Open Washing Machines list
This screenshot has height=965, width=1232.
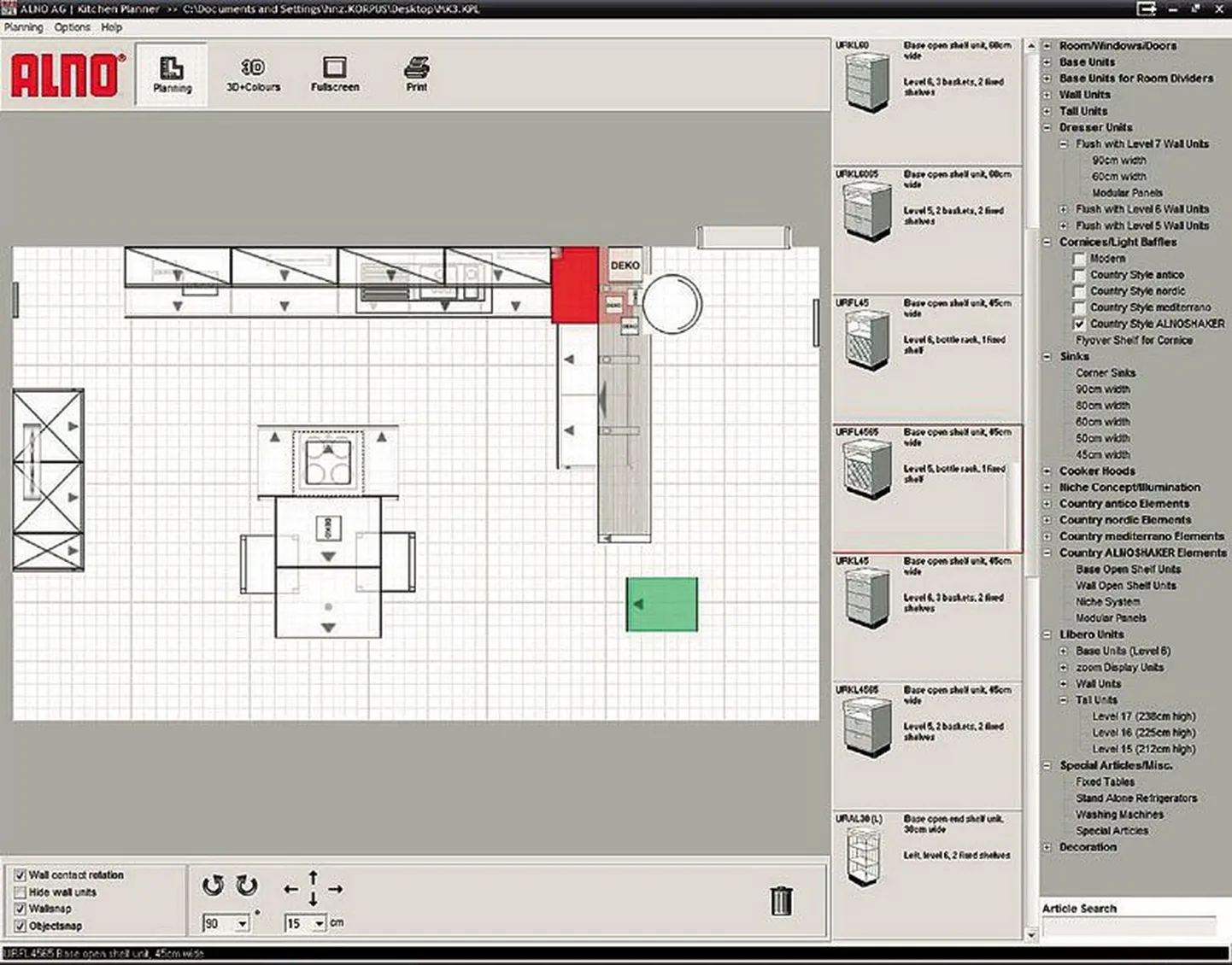(x=1119, y=815)
